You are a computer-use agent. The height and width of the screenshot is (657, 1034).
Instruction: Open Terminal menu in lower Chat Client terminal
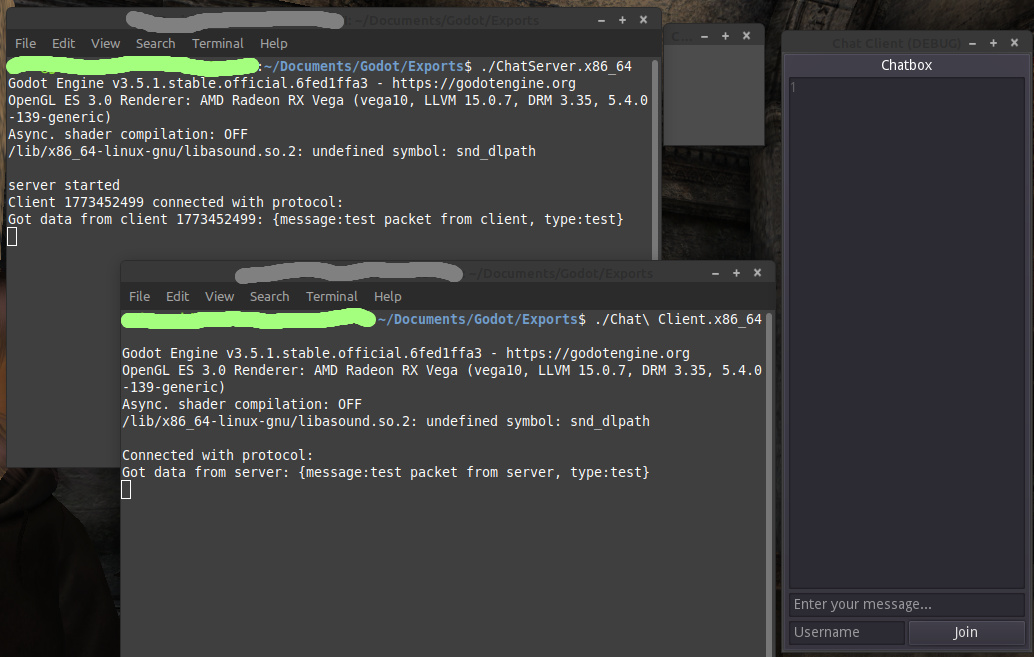332,296
